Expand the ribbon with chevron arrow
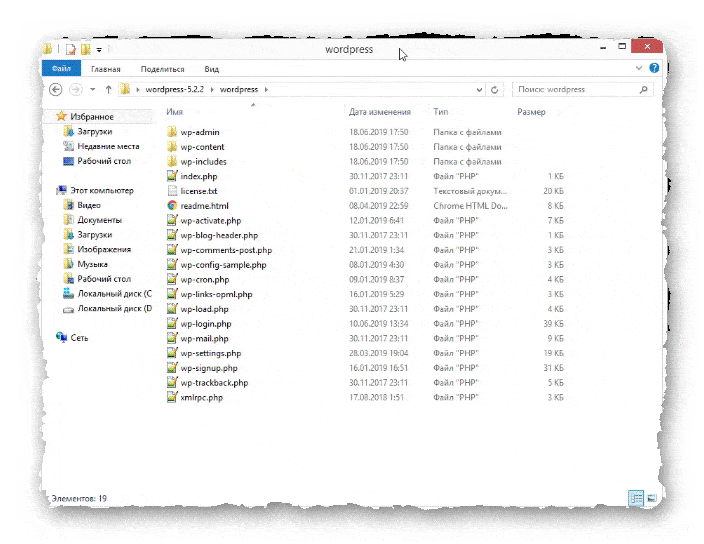 639,68
